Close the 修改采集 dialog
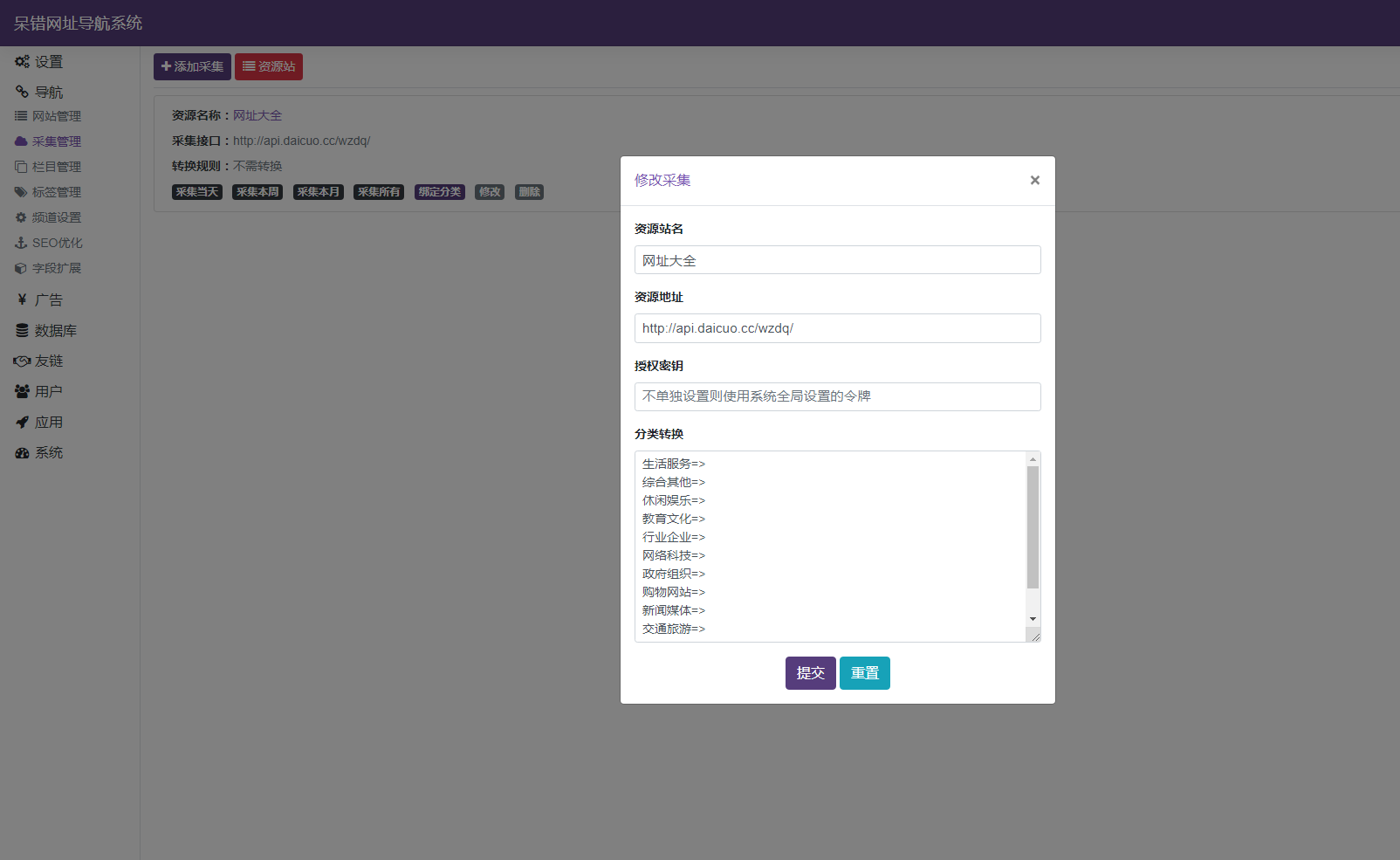Viewport: 1400px width, 860px height. coord(1034,181)
